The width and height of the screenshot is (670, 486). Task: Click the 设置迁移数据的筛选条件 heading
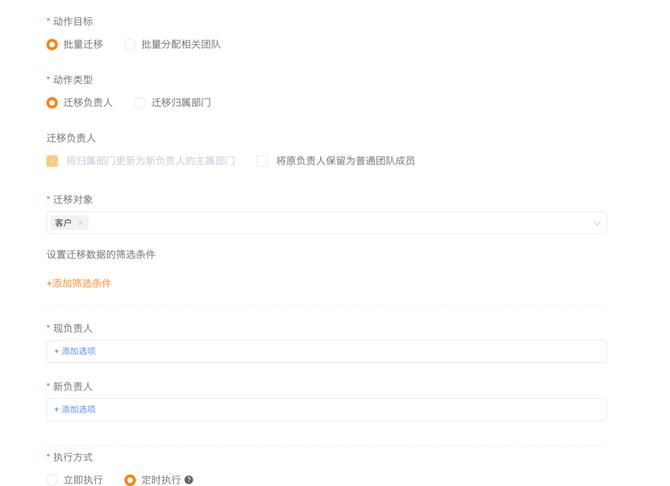pyautogui.click(x=101, y=254)
